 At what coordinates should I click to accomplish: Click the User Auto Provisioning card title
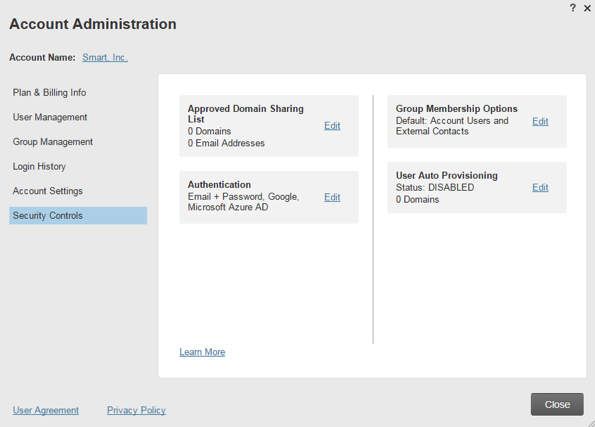point(447,175)
